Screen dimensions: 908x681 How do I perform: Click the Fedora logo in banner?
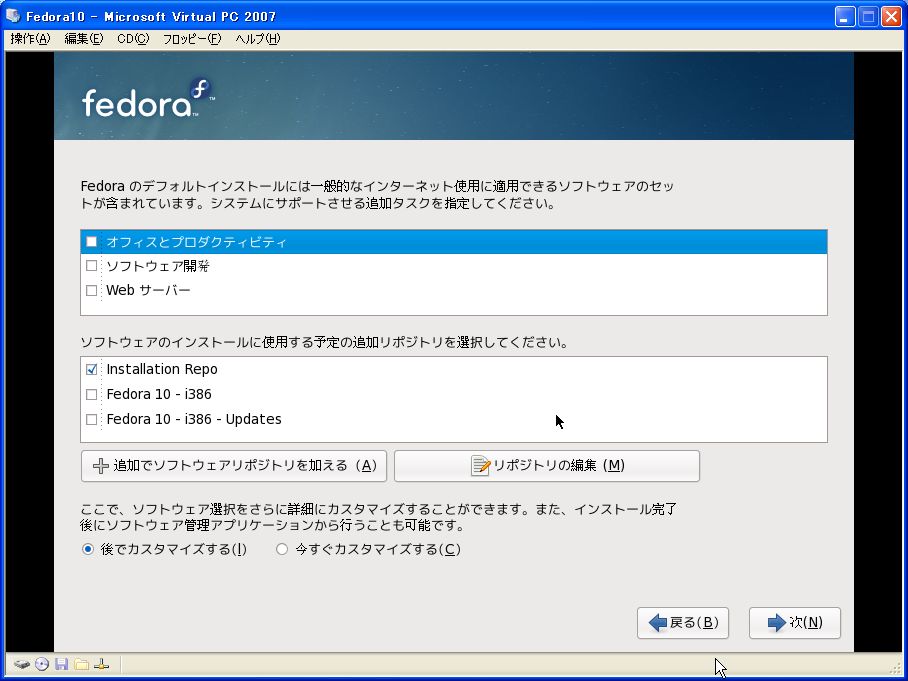tap(148, 98)
